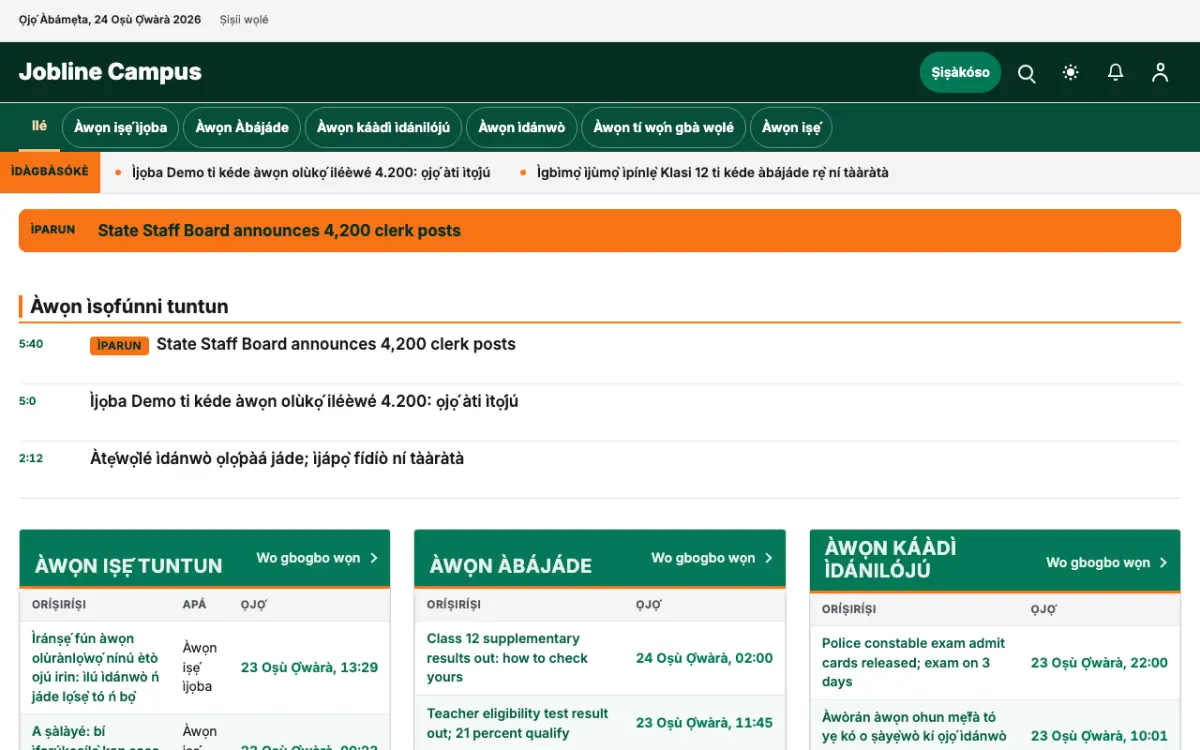Open ticker item about Klasi 12 results
The height and width of the screenshot is (750, 1200).
tap(712, 172)
